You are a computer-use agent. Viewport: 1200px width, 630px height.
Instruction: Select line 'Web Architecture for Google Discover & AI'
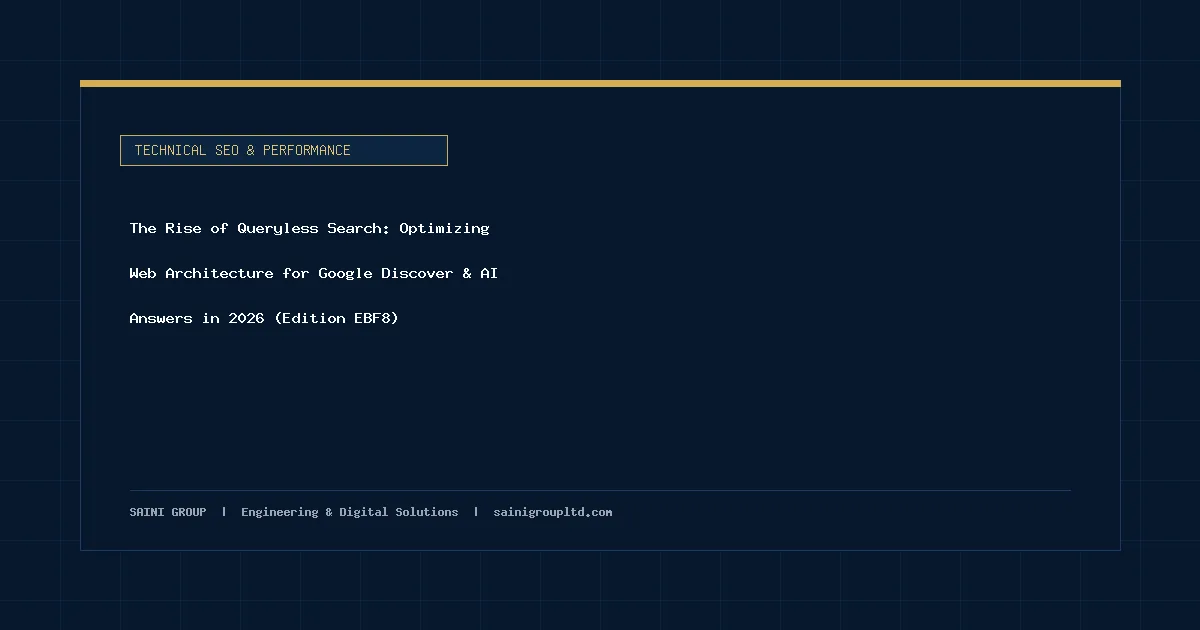(x=314, y=273)
